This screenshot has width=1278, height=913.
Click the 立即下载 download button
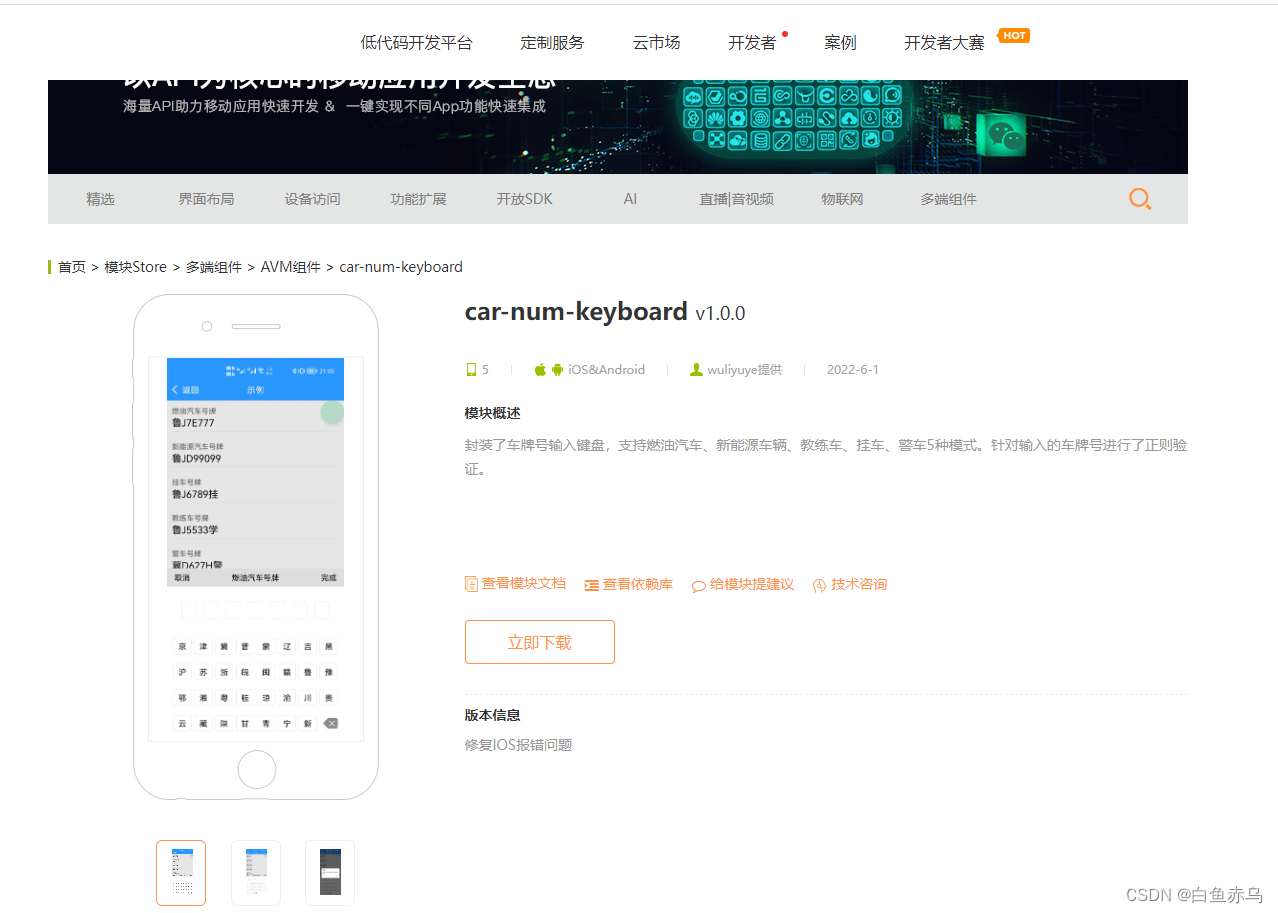click(540, 642)
